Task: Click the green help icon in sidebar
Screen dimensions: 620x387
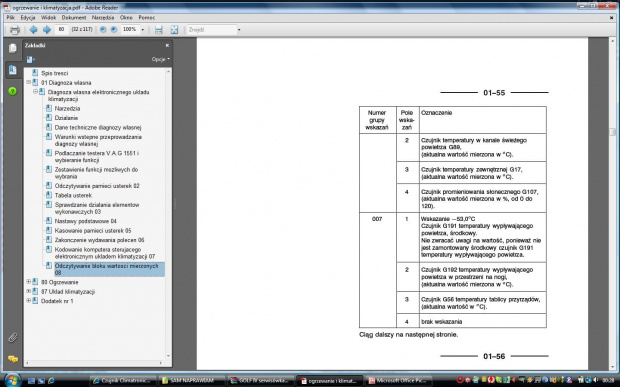Action: (13, 91)
